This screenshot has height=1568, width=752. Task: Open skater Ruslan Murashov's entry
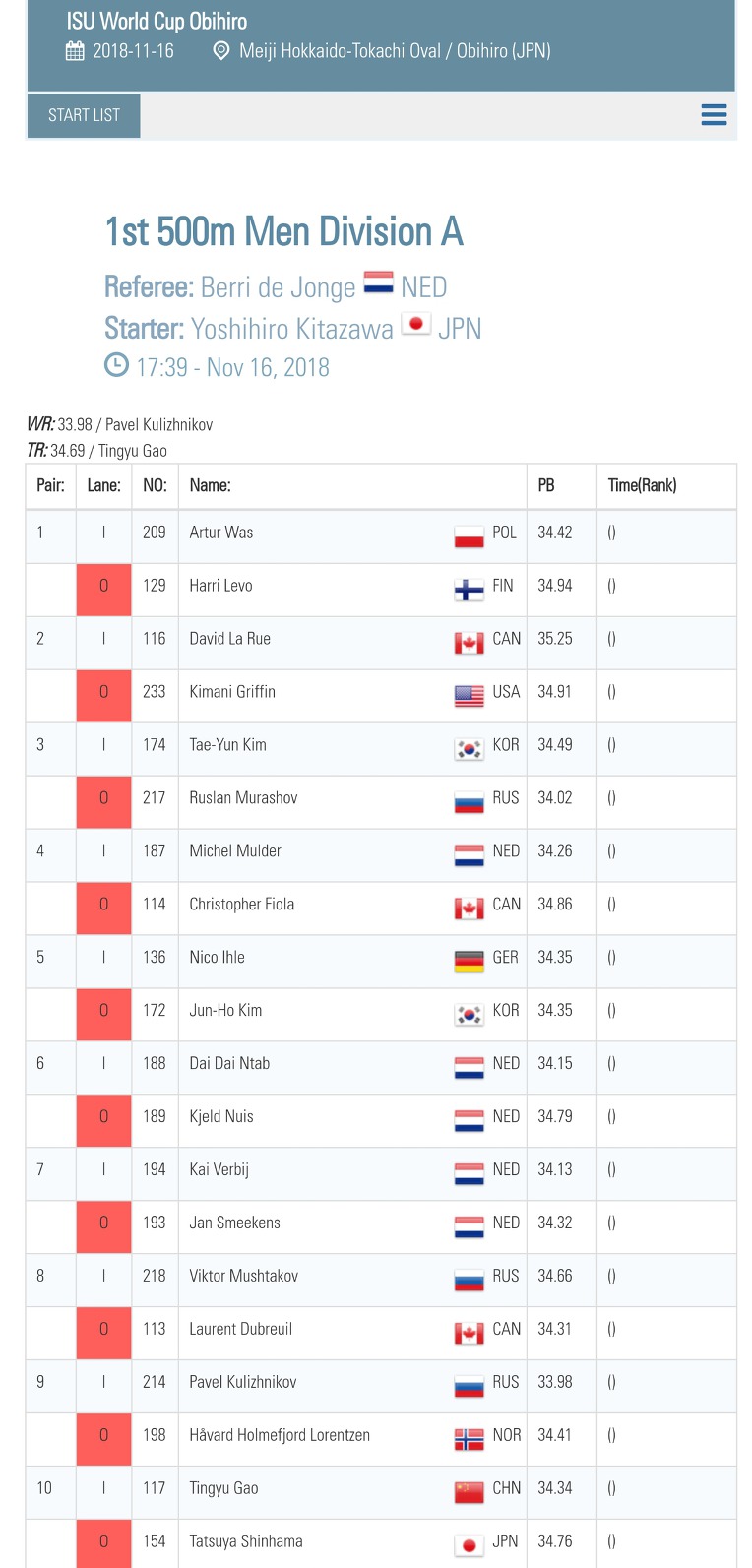[243, 797]
